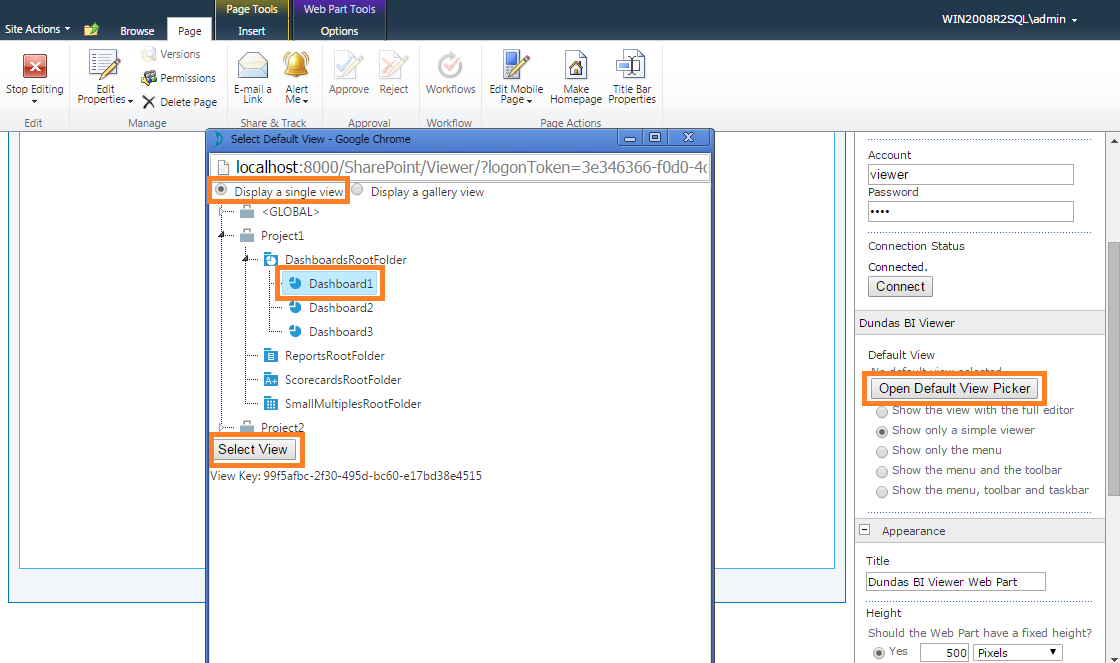
Task: Open the Options tab under Web Part Tools
Action: click(x=339, y=31)
